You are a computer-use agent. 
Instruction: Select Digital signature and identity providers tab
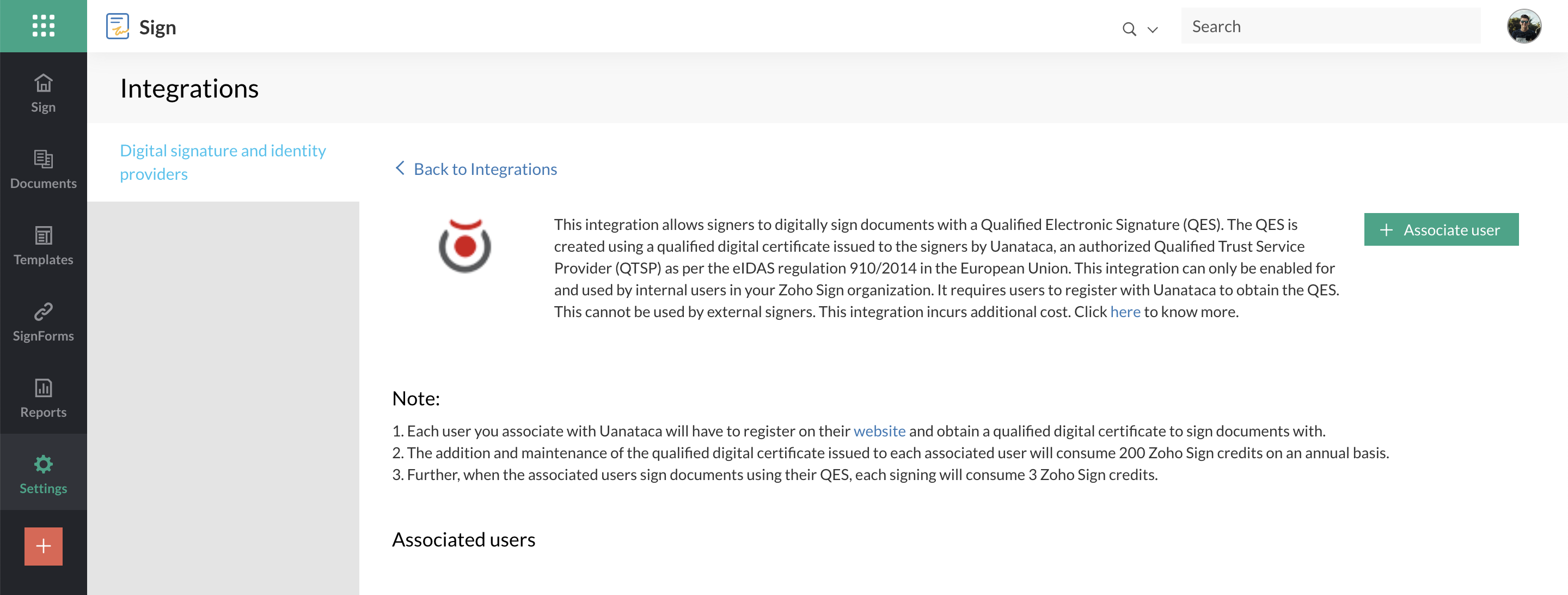click(x=223, y=162)
